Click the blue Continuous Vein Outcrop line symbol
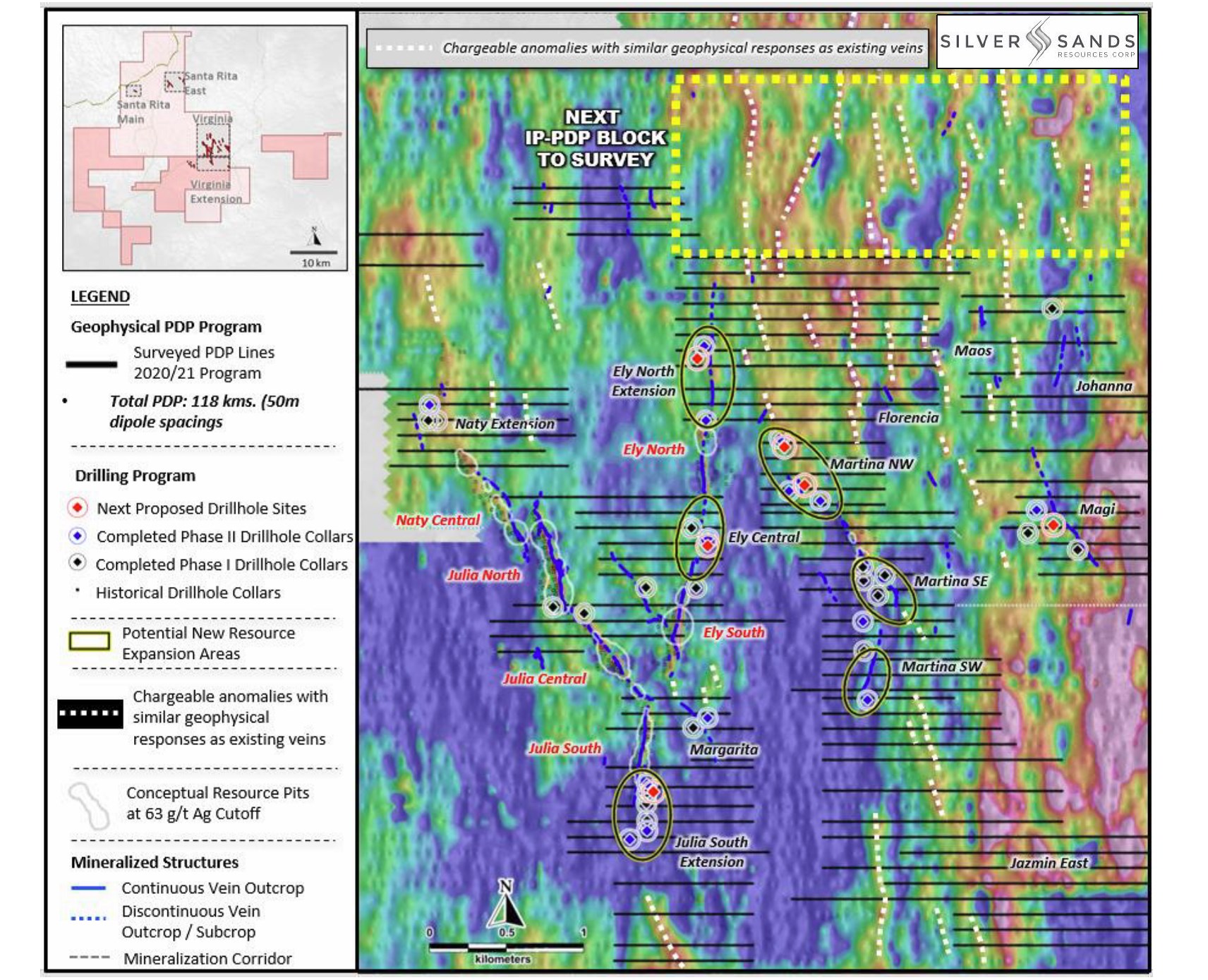 (88, 888)
